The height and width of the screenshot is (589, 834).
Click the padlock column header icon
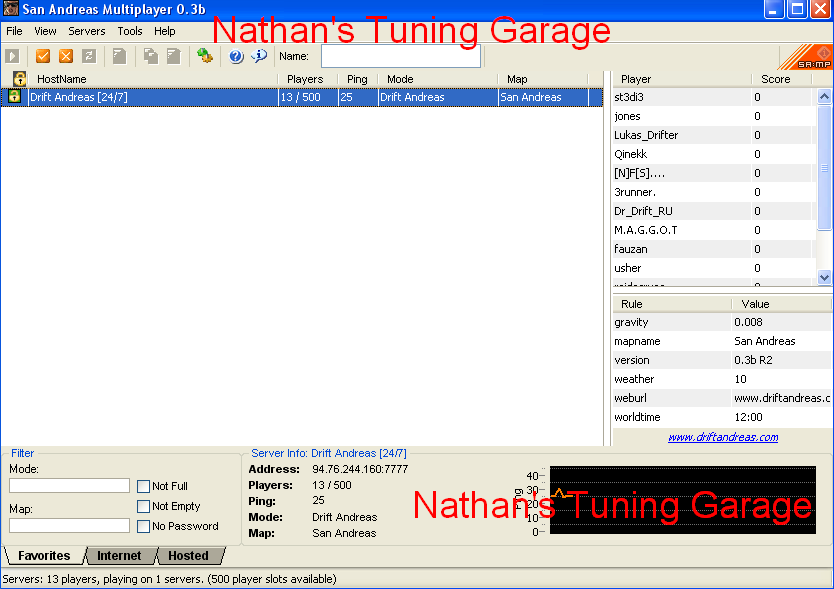[20, 79]
